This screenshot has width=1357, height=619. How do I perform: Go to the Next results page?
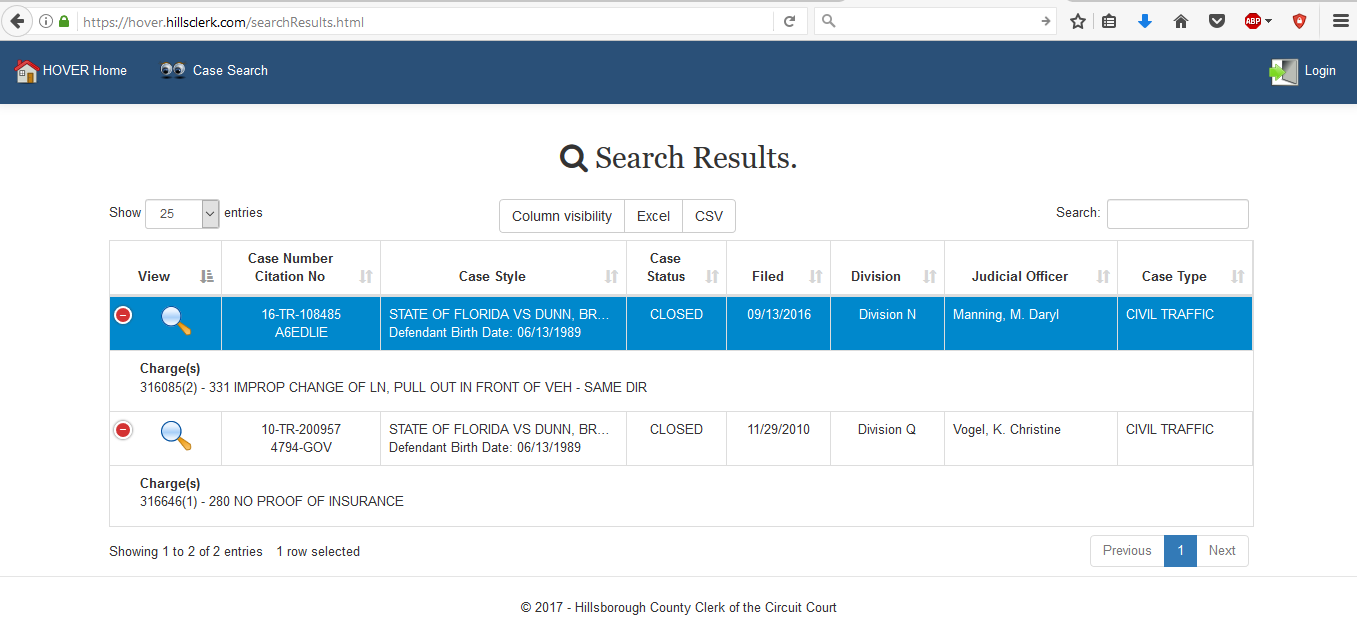pyautogui.click(x=1222, y=551)
